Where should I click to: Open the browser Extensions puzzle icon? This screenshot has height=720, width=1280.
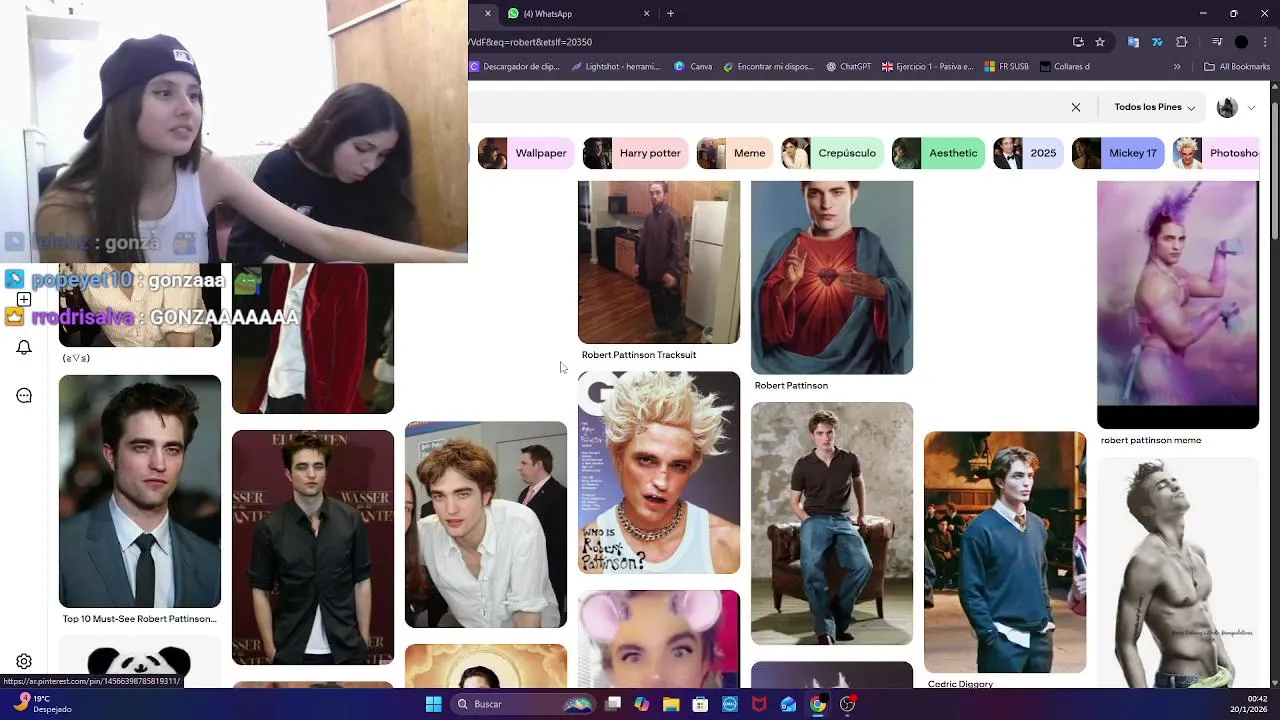click(x=1181, y=42)
